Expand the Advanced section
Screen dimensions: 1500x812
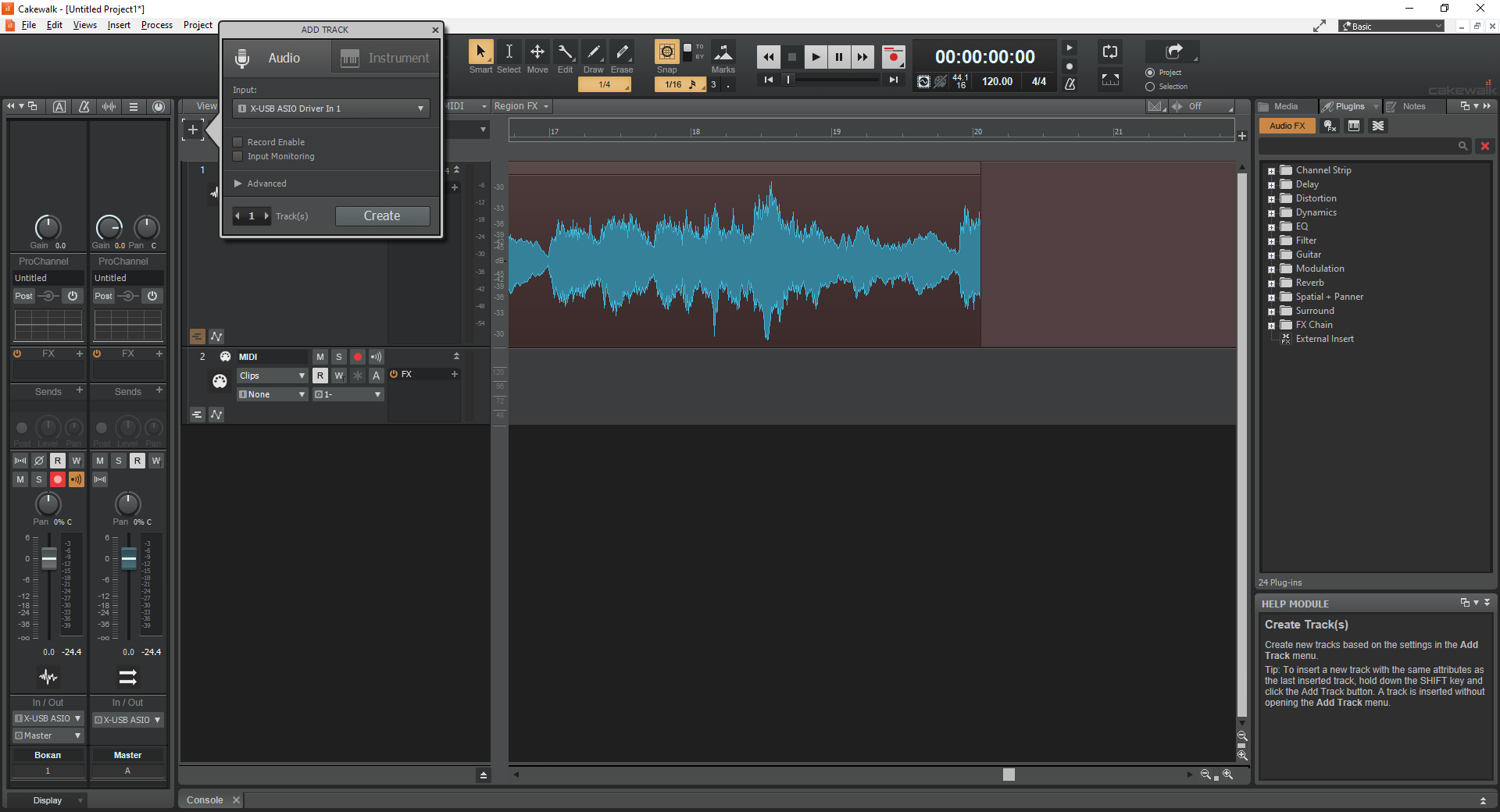click(x=260, y=183)
